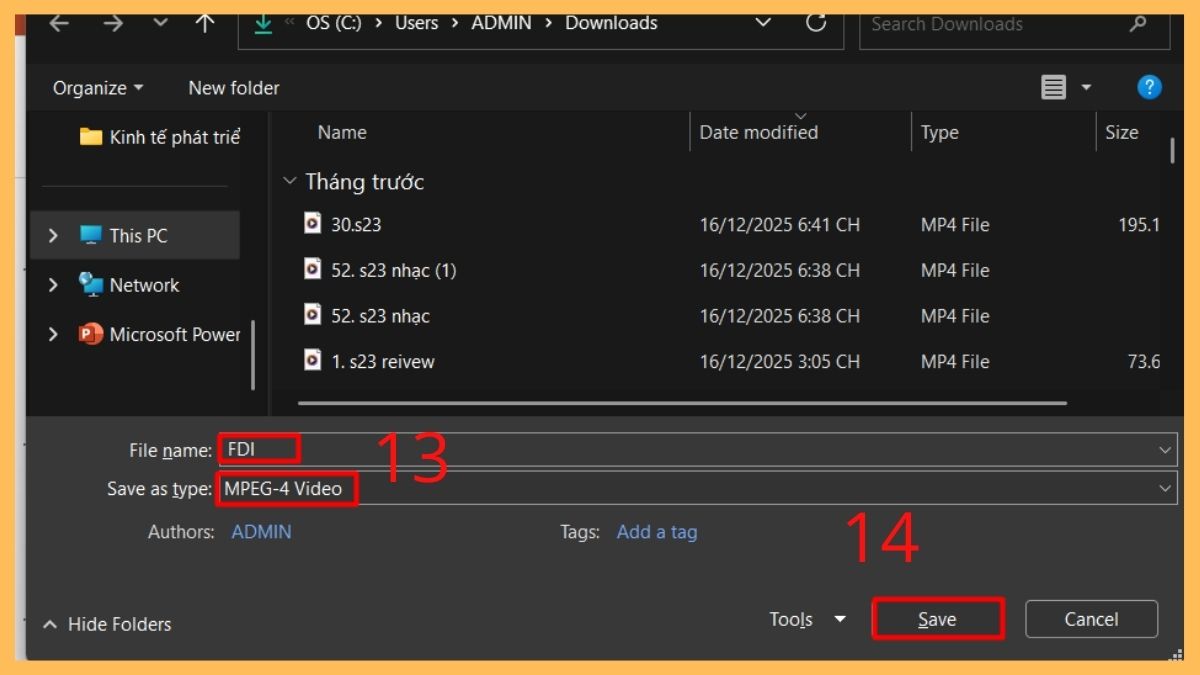The width and height of the screenshot is (1200, 675).
Task: Select ADMIN in the address path
Action: [501, 23]
